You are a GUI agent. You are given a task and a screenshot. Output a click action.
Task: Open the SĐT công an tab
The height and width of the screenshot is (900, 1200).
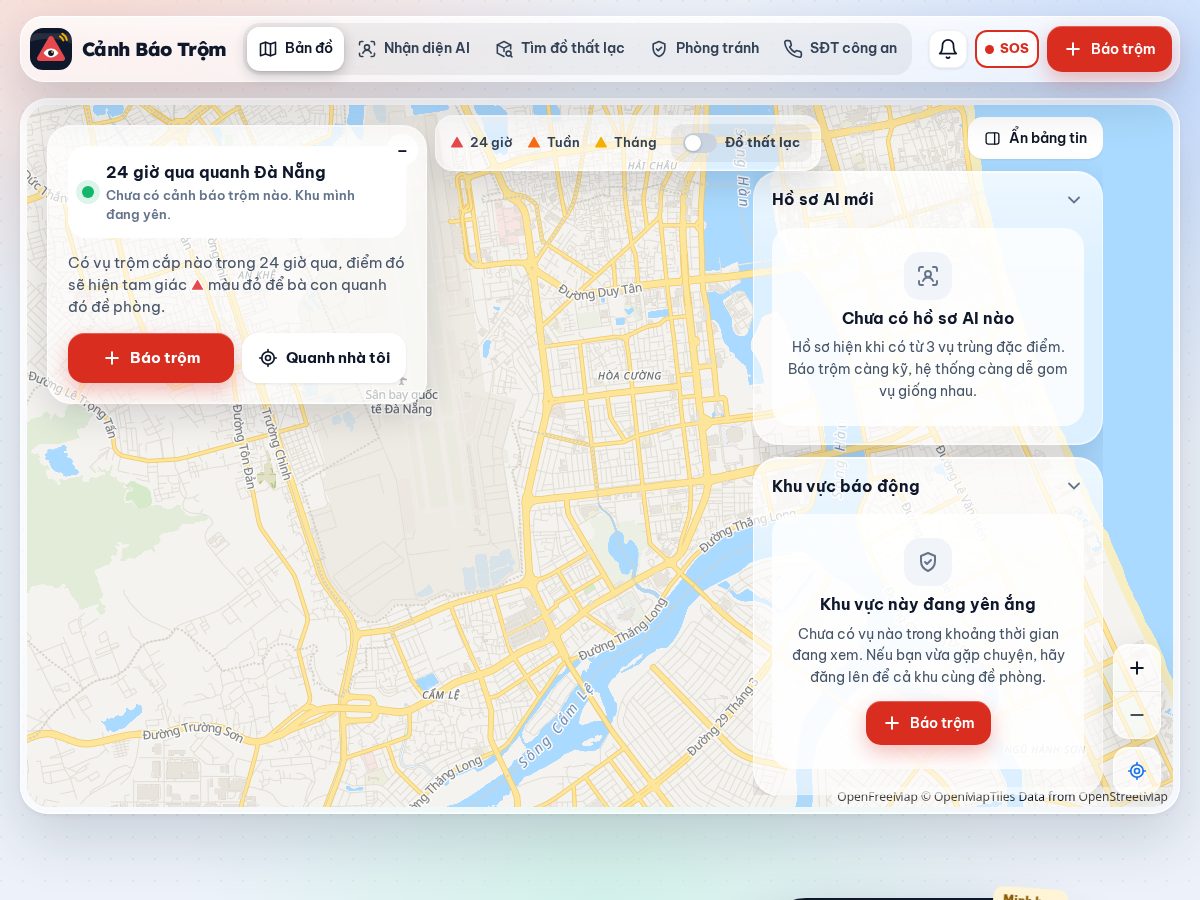click(840, 49)
